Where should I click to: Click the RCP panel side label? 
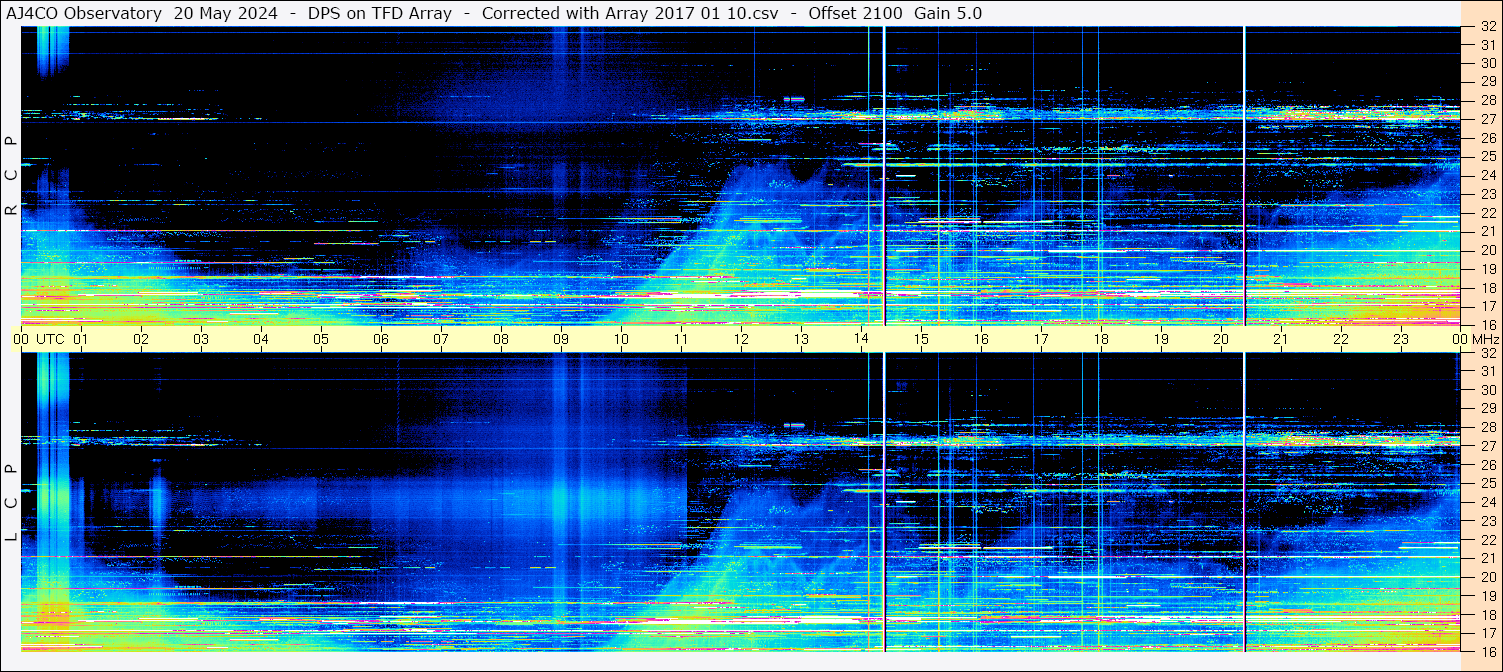[x=11, y=177]
